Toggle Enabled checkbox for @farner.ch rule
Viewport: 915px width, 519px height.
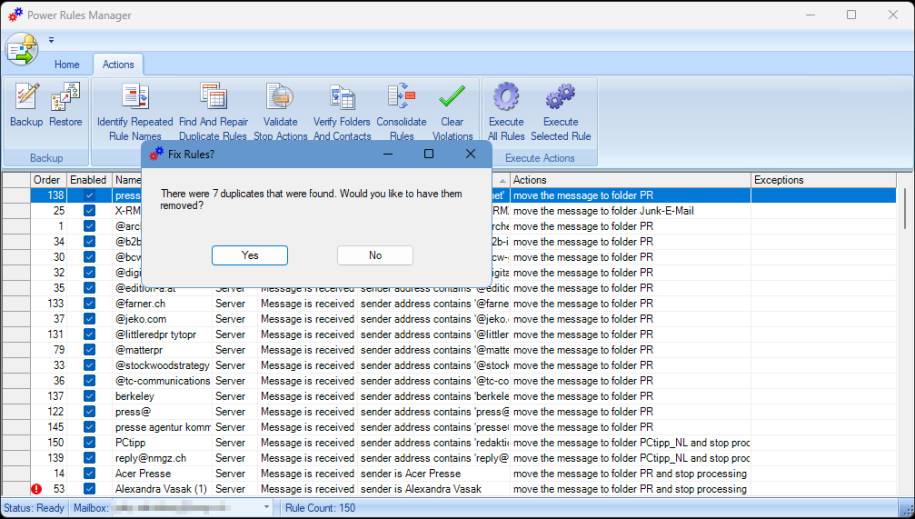[x=89, y=304]
